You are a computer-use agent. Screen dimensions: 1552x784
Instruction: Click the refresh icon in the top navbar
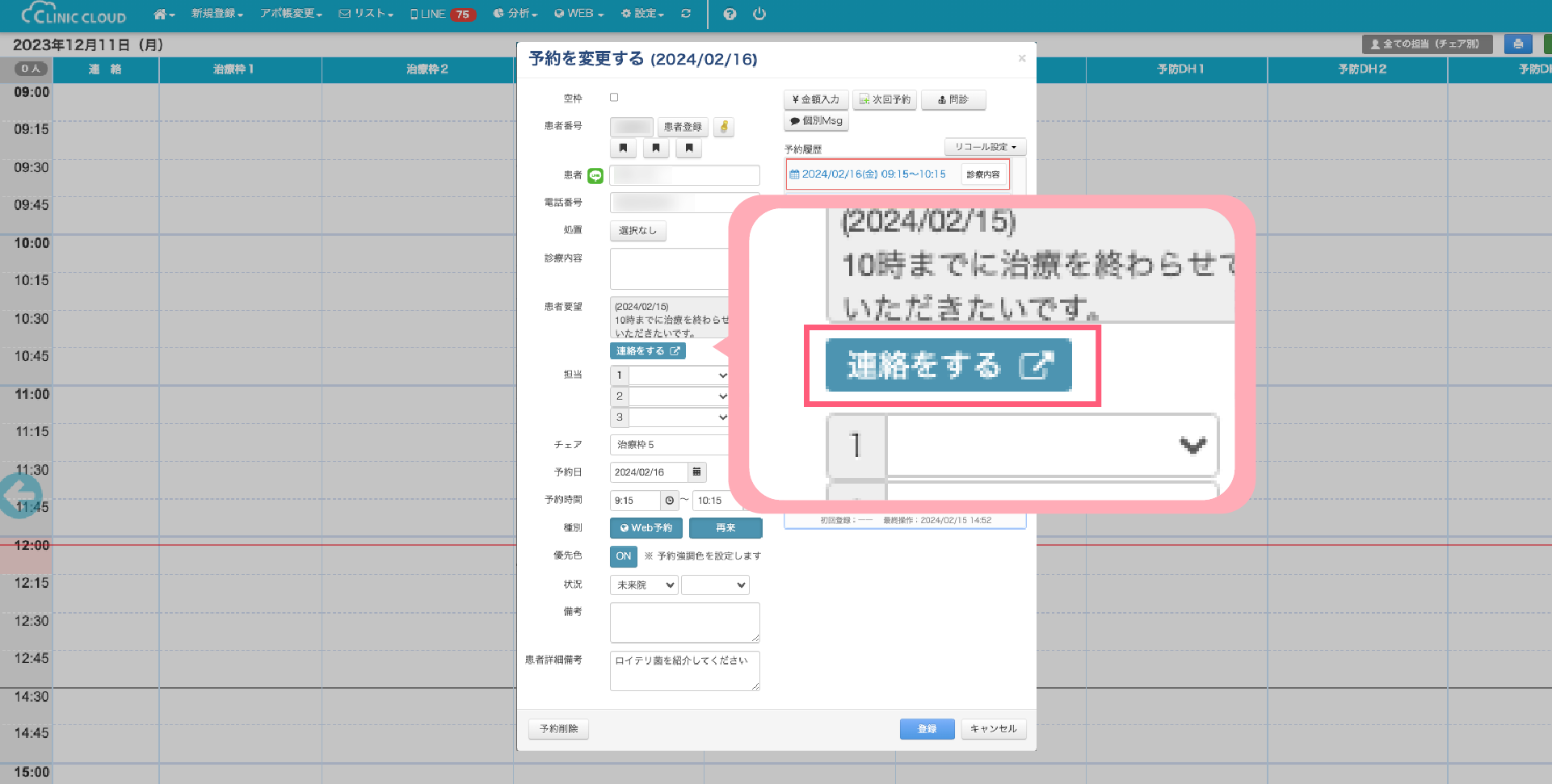point(686,14)
